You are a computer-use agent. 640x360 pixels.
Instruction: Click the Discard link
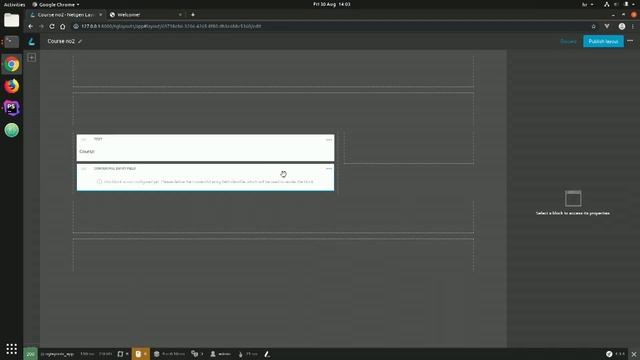[568, 41]
